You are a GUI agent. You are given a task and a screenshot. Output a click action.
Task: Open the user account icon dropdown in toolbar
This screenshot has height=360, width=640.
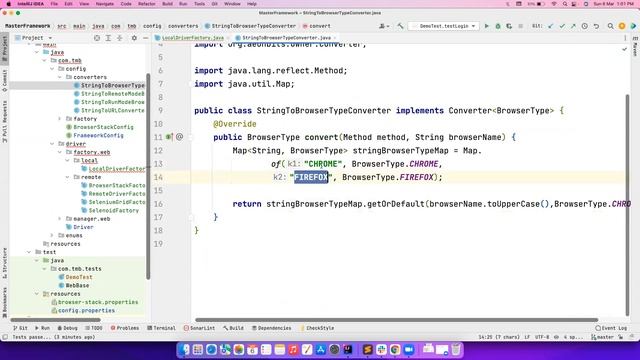383,26
